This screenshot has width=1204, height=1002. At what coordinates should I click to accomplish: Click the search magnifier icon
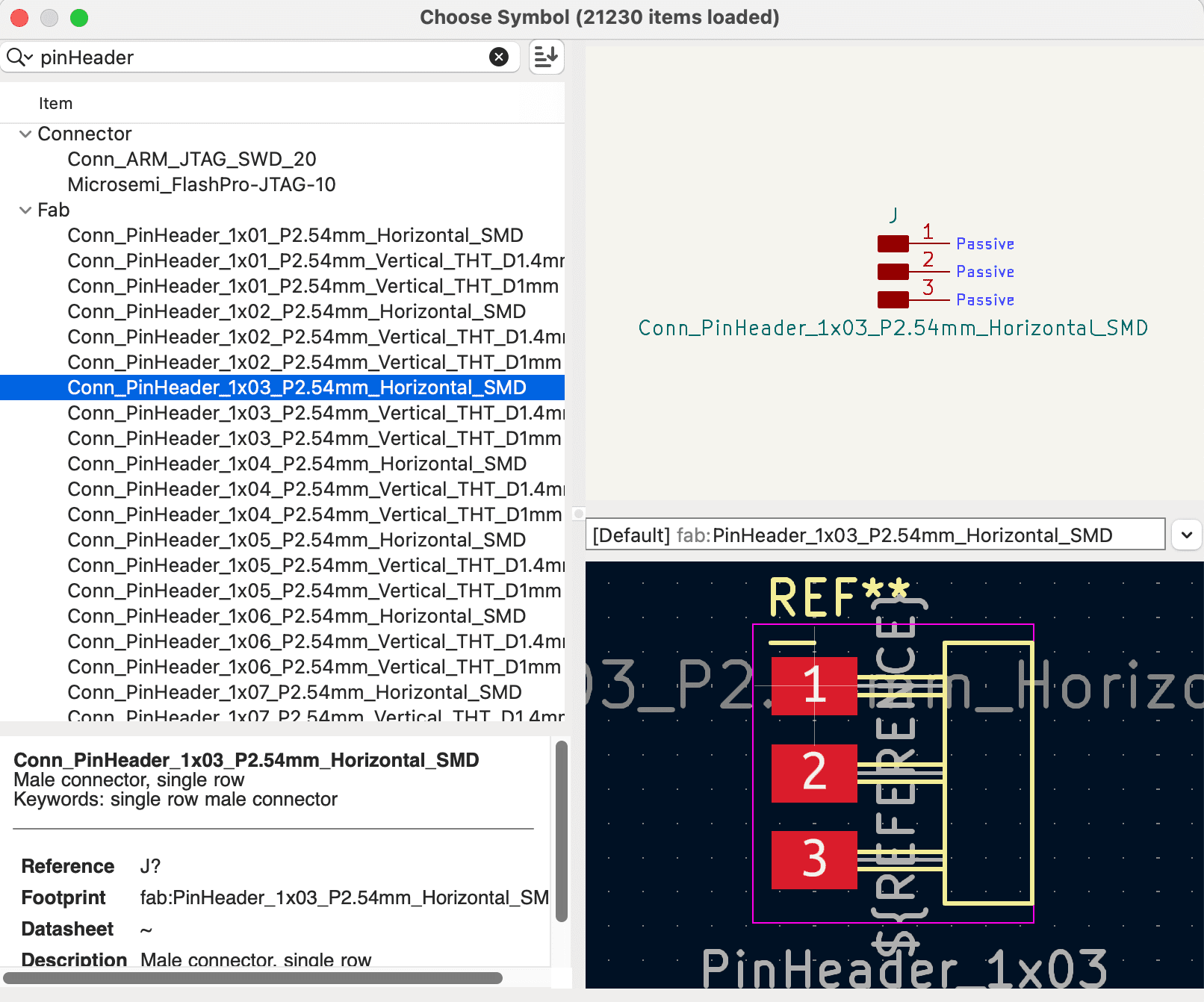tap(19, 57)
